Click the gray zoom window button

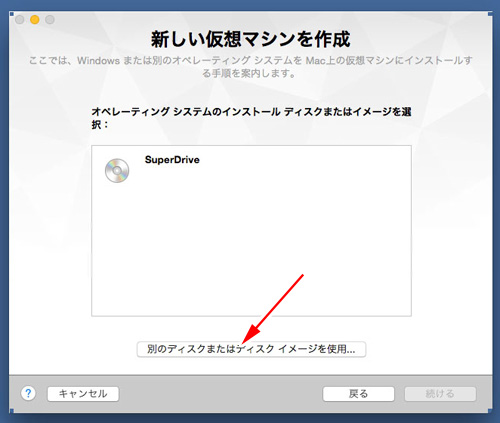point(50,20)
